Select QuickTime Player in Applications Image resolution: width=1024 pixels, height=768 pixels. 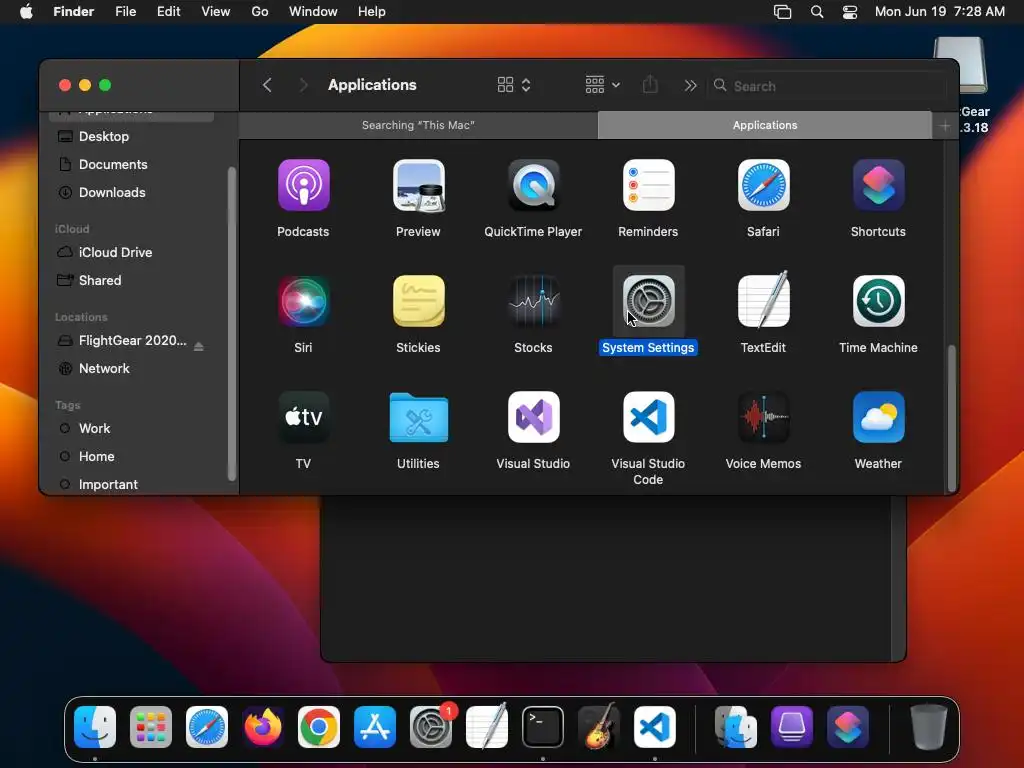pyautogui.click(x=533, y=185)
